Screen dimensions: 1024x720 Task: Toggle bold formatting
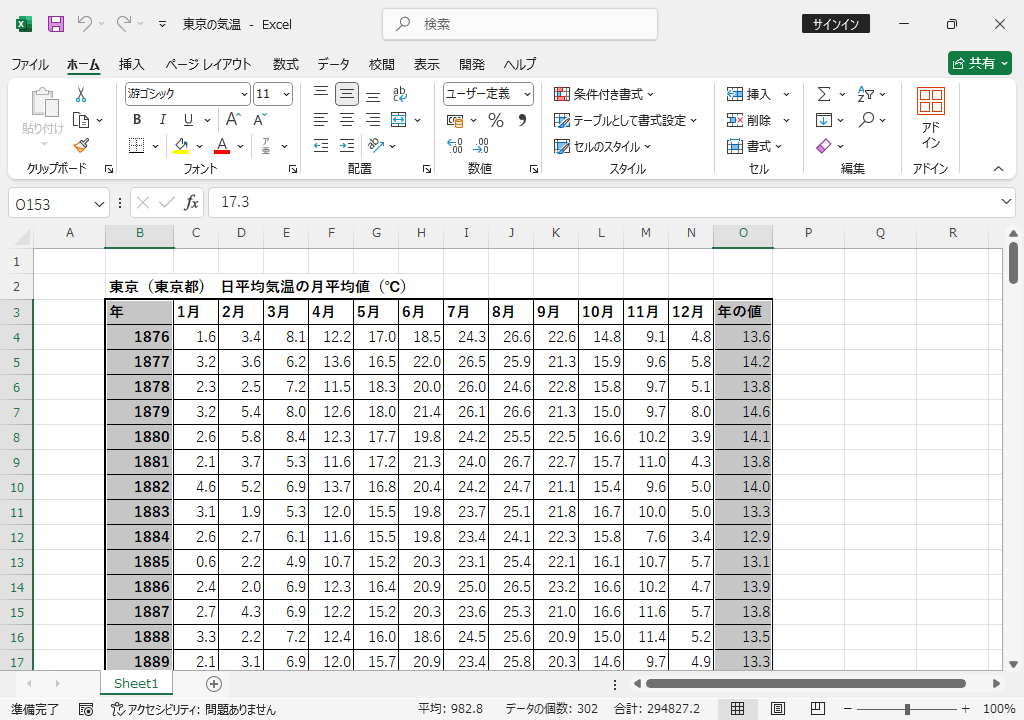136,120
